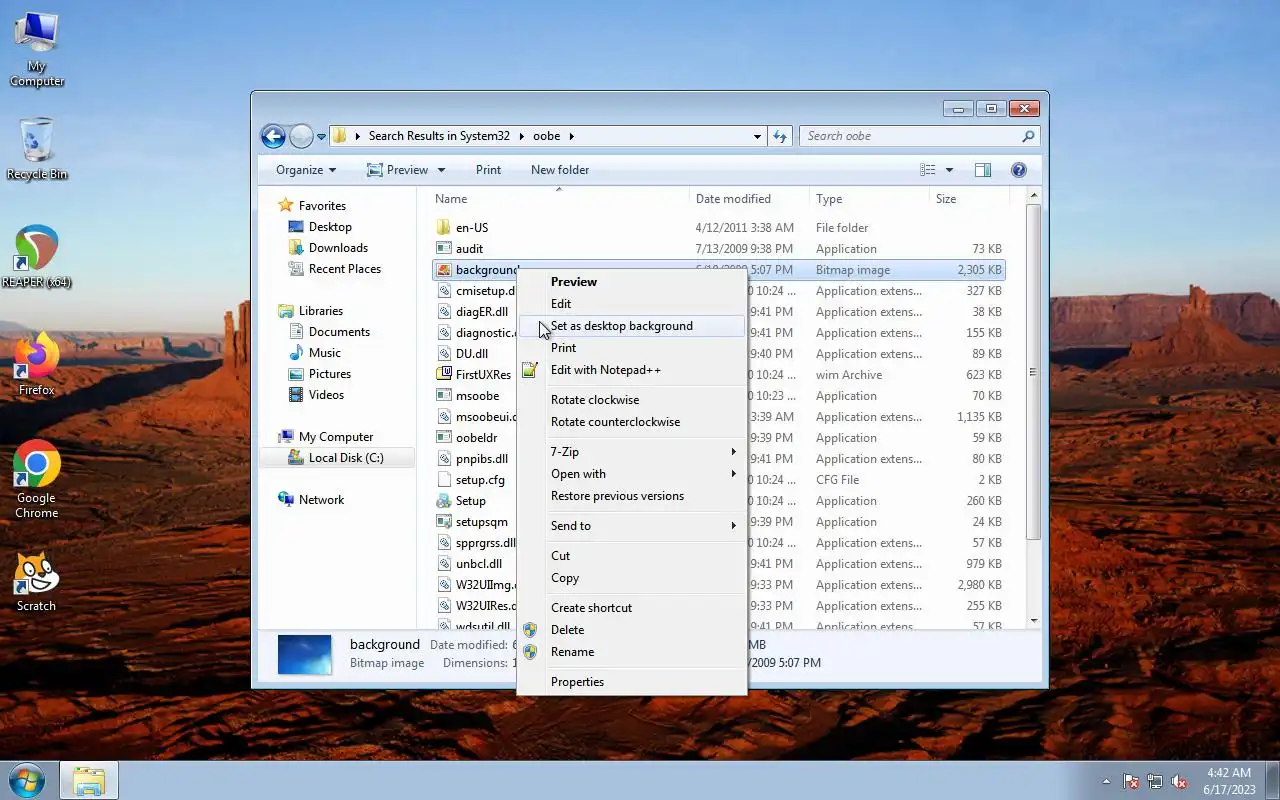Screen dimensions: 1280x800
Task: Click the refresh button beside address bar
Action: 780,136
